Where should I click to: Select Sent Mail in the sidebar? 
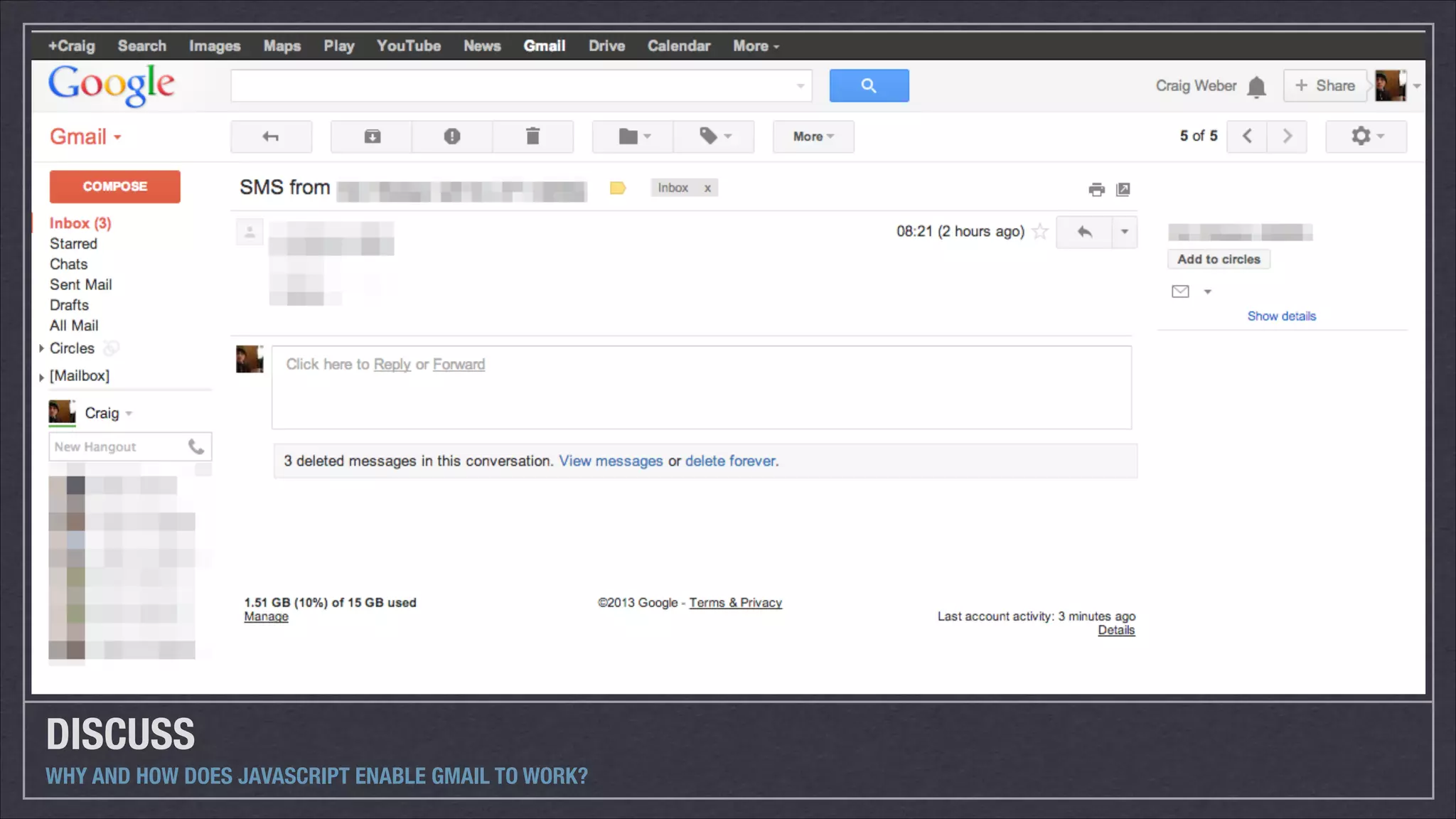pyautogui.click(x=80, y=285)
